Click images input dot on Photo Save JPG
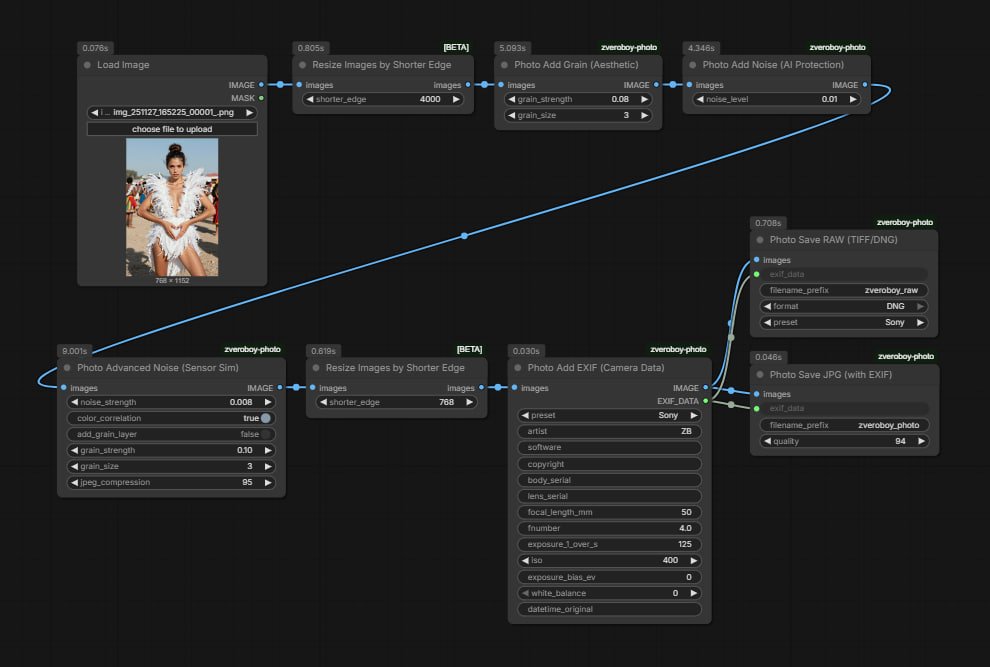 click(757, 394)
